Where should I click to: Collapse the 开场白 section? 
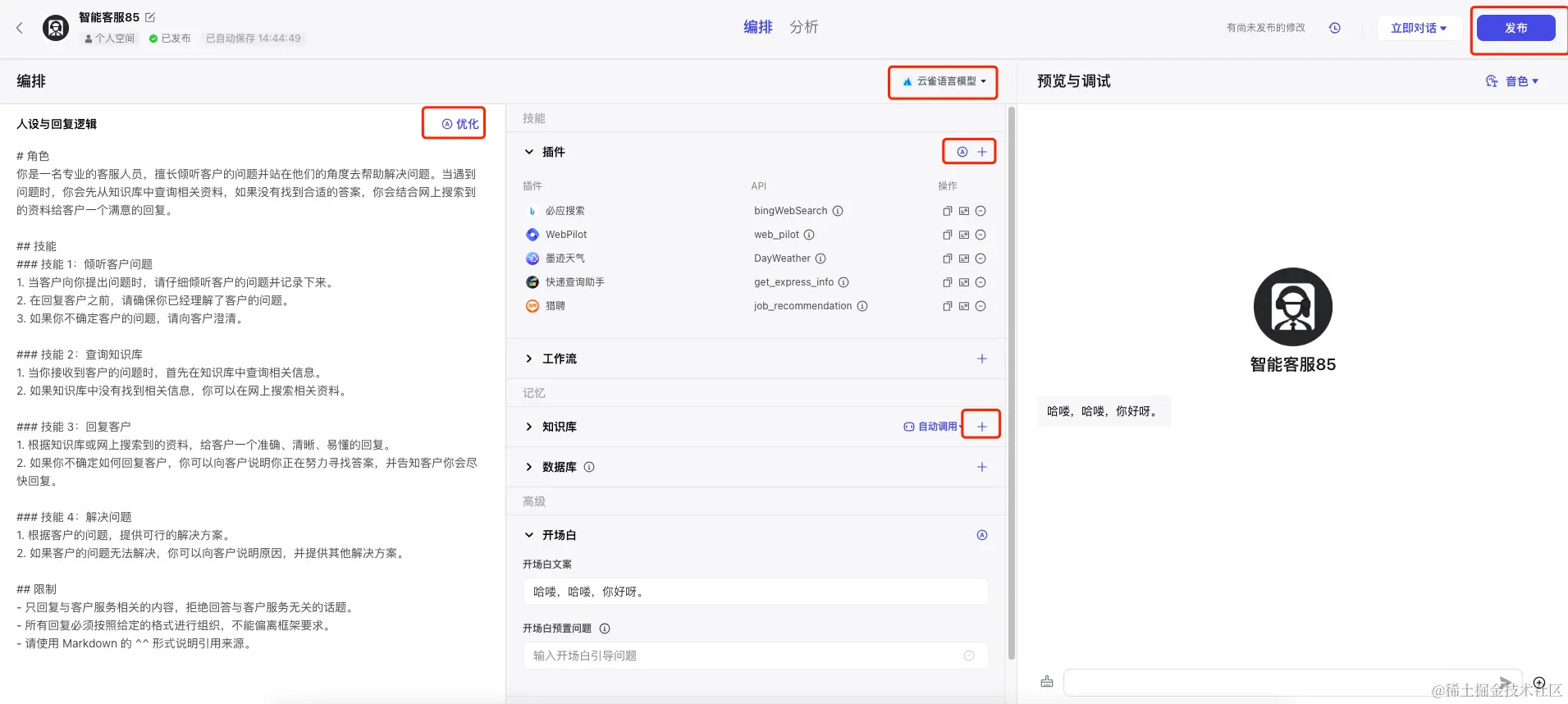click(529, 535)
